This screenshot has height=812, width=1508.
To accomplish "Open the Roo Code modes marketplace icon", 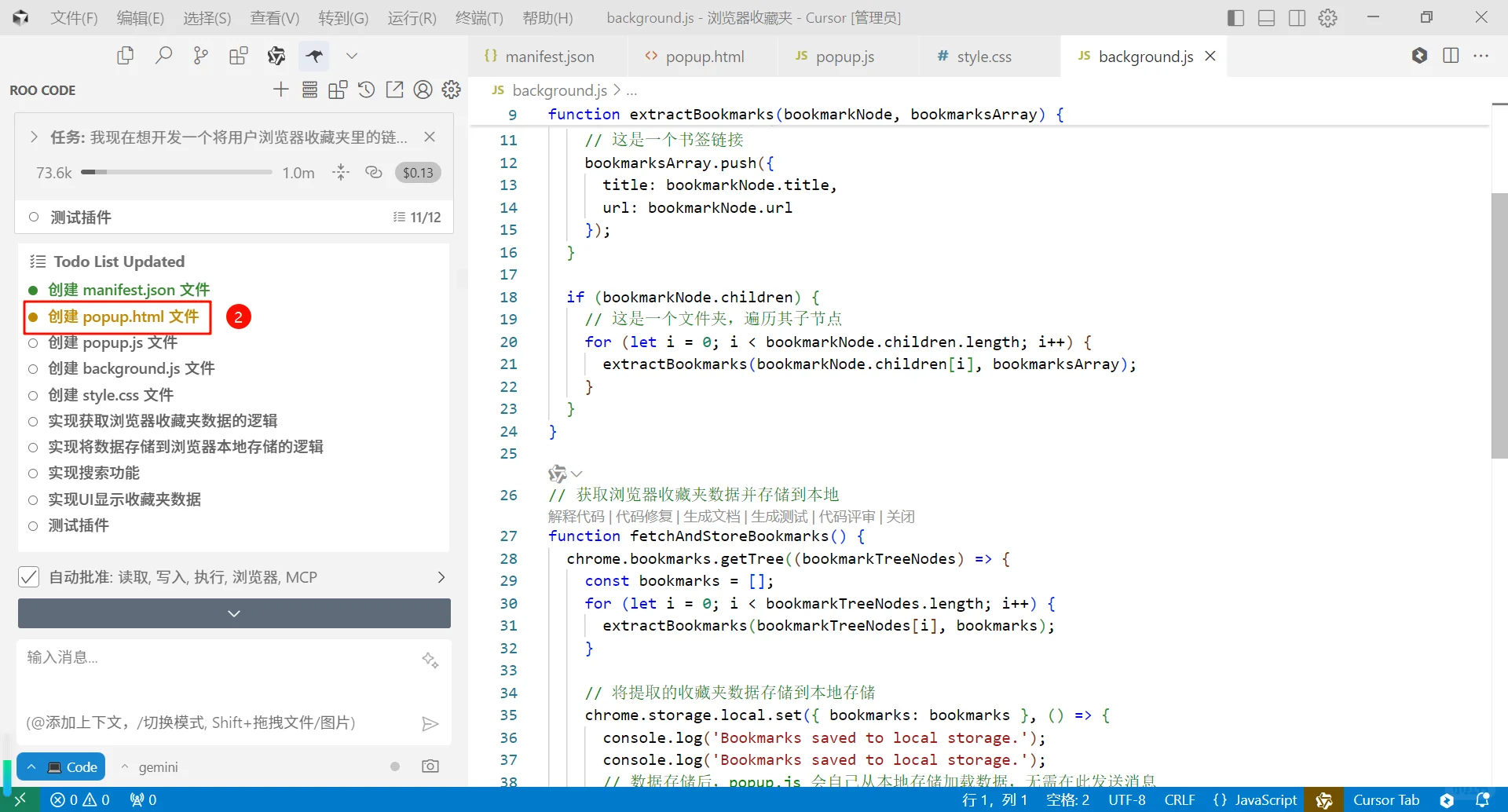I will tap(338, 90).
